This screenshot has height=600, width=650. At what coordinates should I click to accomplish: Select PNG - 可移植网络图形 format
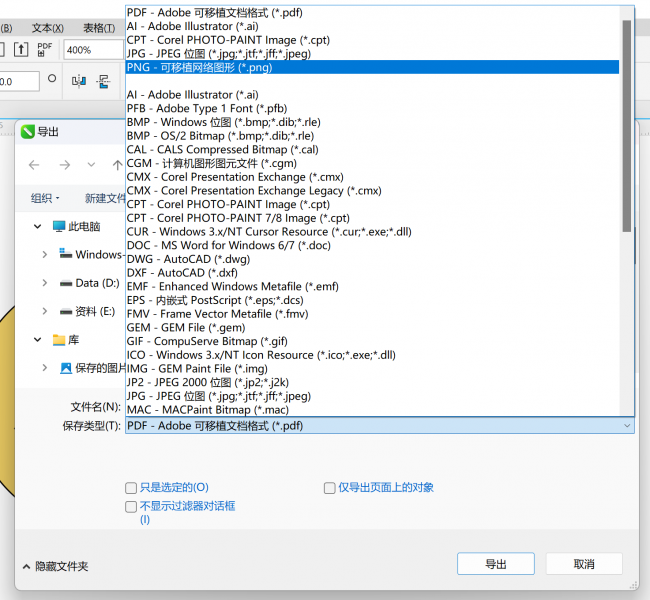click(x=372, y=67)
